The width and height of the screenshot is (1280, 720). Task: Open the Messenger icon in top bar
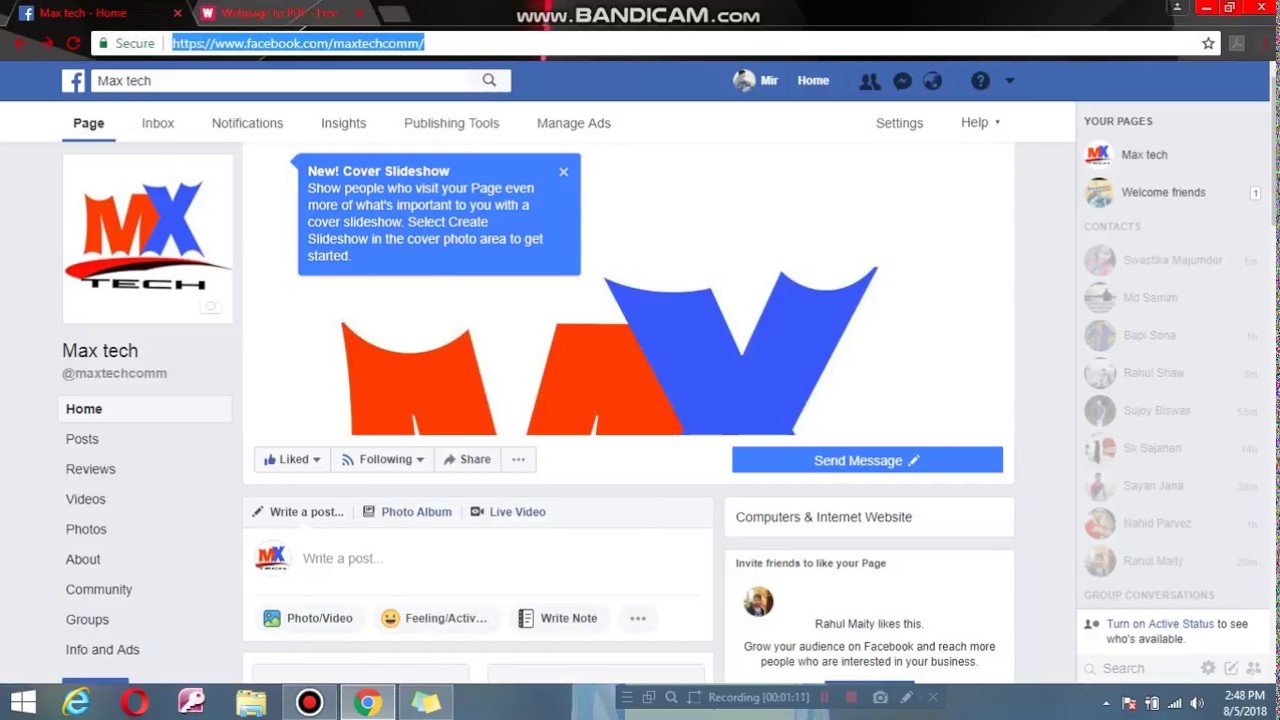(902, 81)
